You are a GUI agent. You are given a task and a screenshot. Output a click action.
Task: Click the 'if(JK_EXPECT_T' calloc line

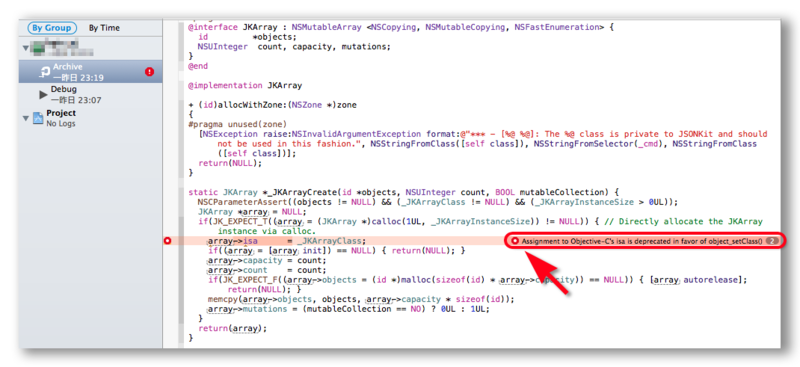click(x=480, y=222)
